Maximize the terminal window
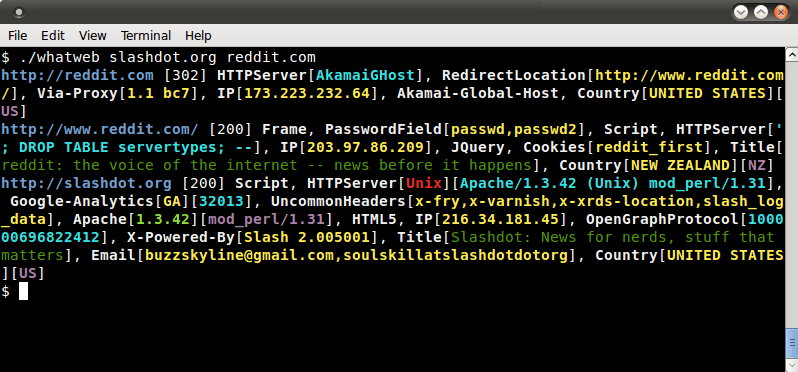 (x=761, y=12)
